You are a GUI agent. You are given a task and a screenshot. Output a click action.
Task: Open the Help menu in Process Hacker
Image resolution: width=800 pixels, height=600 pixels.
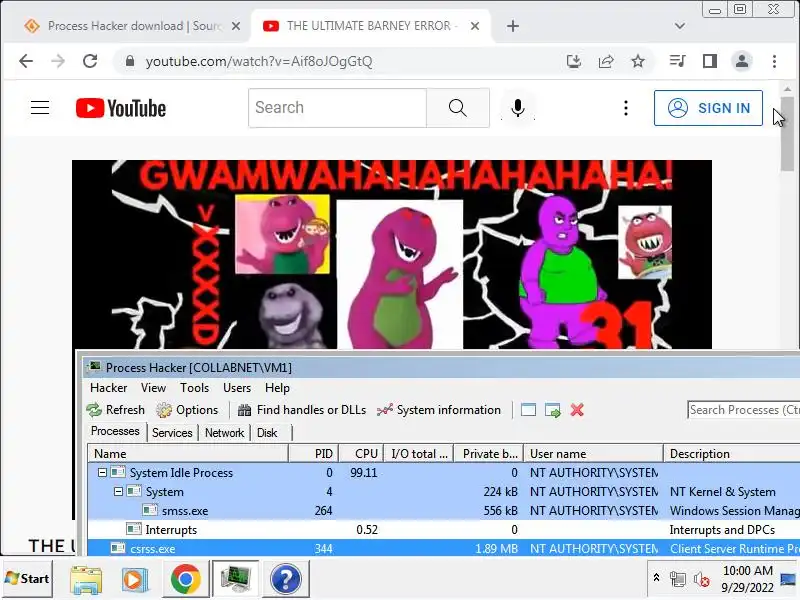(277, 388)
